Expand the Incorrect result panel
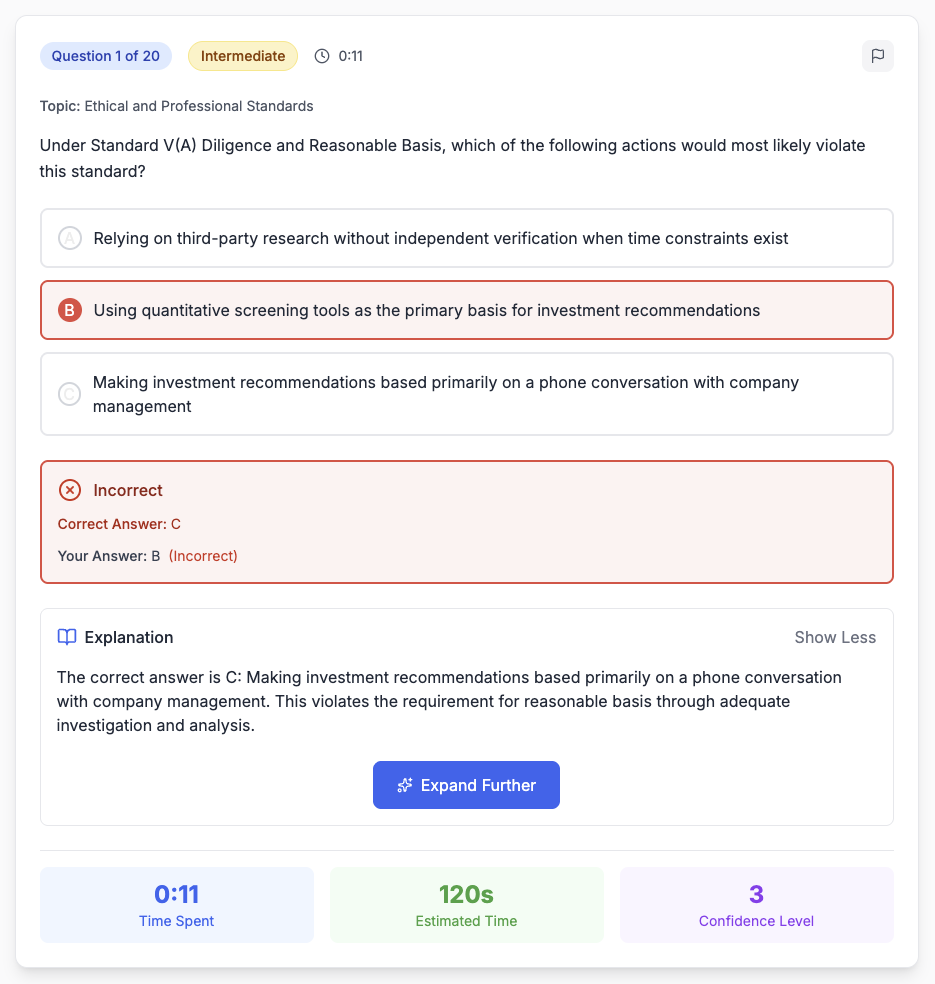935x984 pixels. [x=466, y=522]
